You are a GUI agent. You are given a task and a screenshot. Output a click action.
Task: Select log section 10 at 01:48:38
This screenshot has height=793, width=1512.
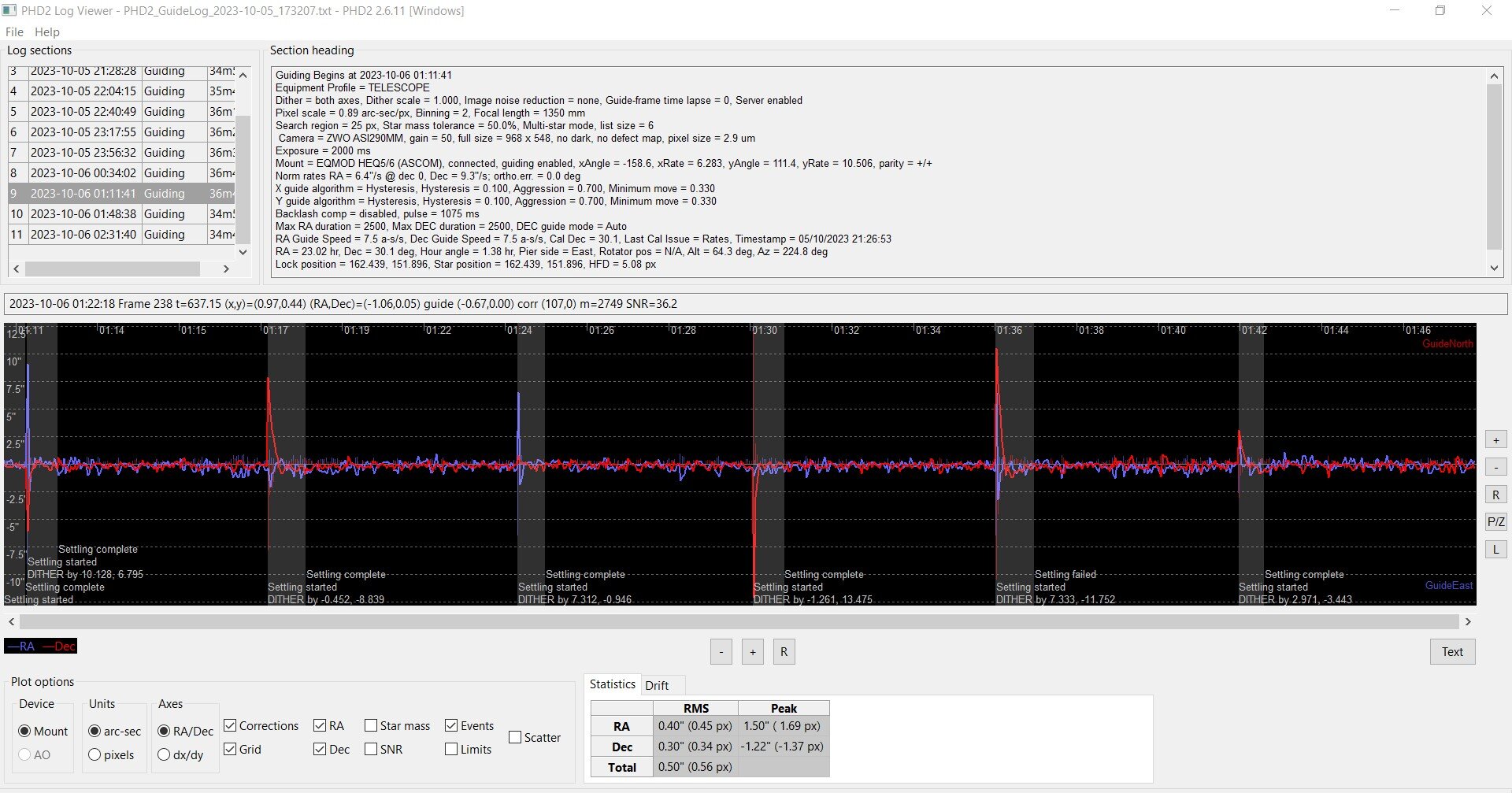tap(122, 214)
